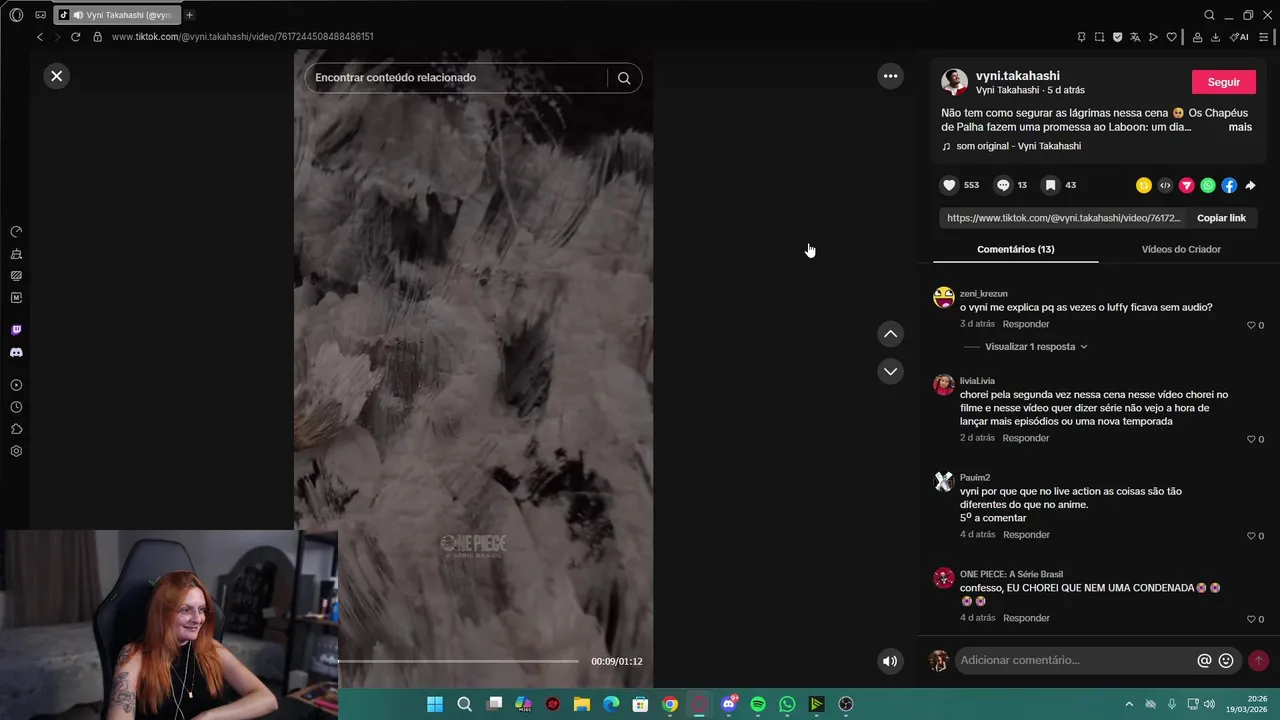Reload the current page
The image size is (1280, 720).
click(x=75, y=37)
